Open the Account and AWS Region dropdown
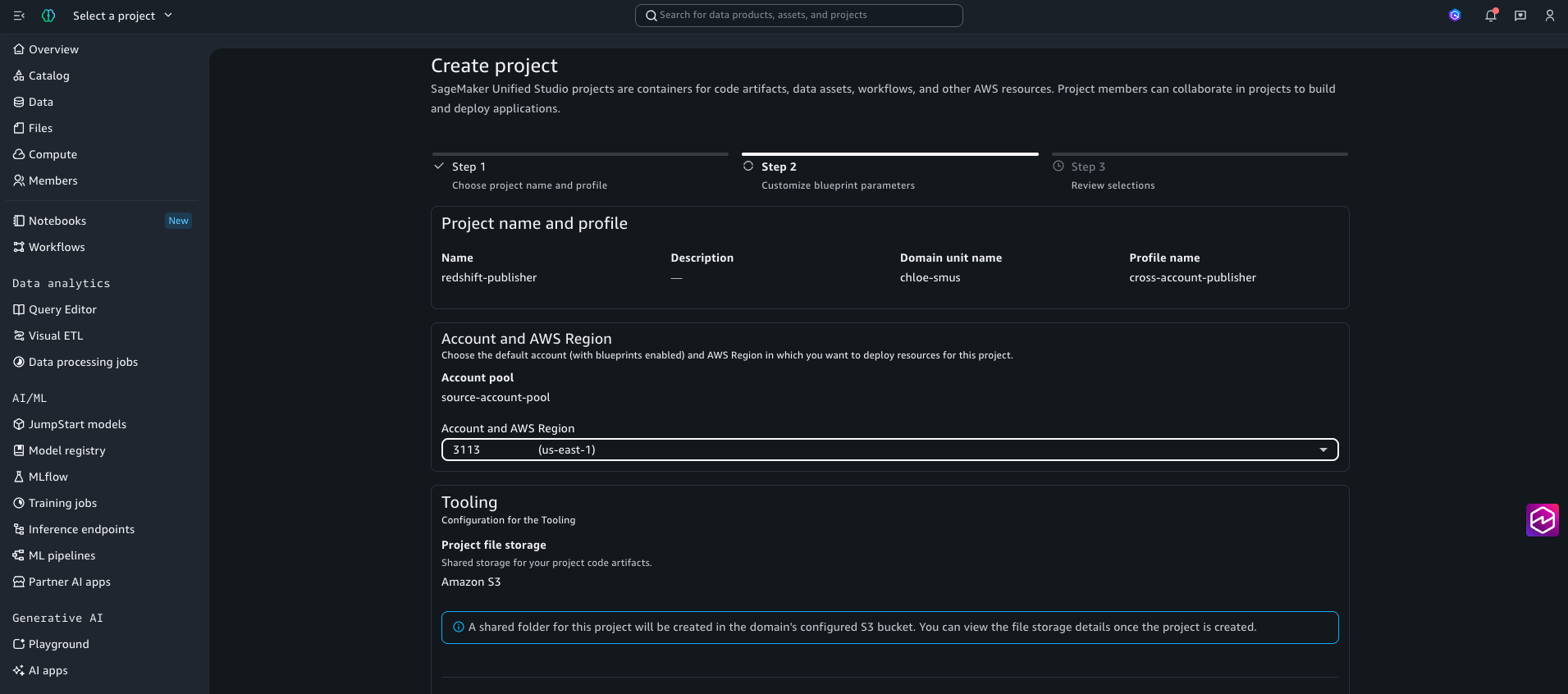This screenshot has height=694, width=1568. 890,450
